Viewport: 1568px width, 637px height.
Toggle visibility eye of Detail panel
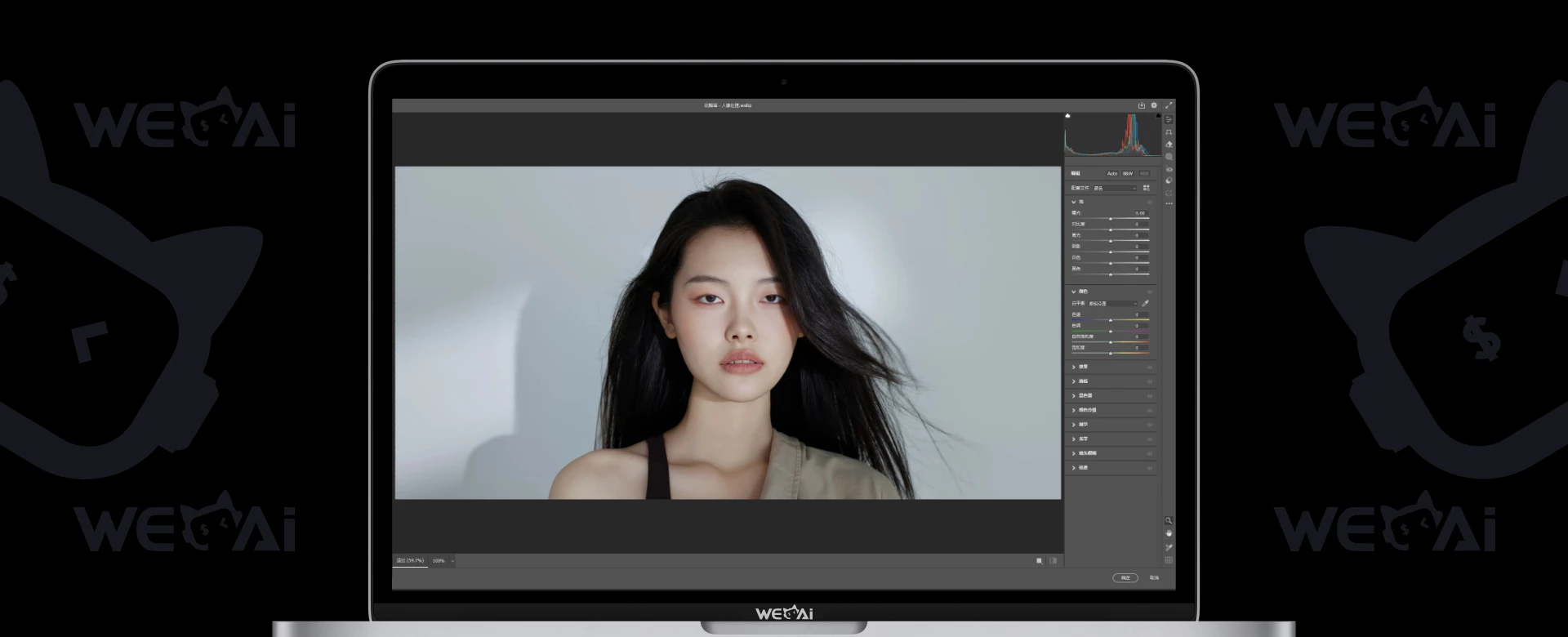pyautogui.click(x=1149, y=425)
